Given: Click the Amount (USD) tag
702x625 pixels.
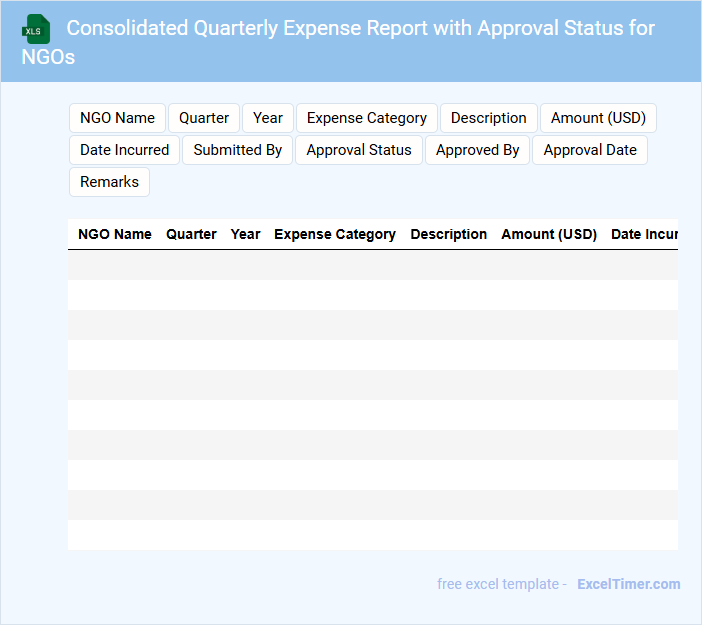Looking at the screenshot, I should [x=598, y=118].
